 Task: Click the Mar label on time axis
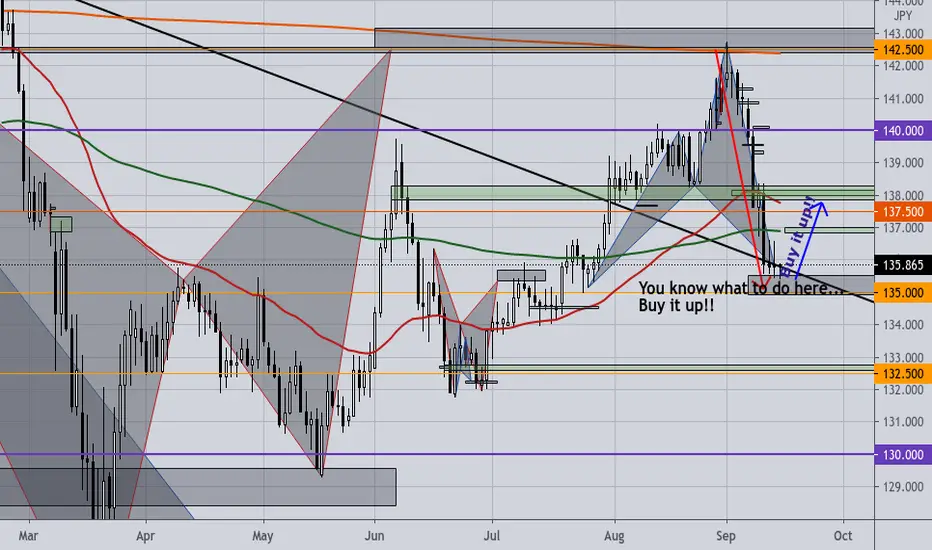pyautogui.click(x=29, y=536)
